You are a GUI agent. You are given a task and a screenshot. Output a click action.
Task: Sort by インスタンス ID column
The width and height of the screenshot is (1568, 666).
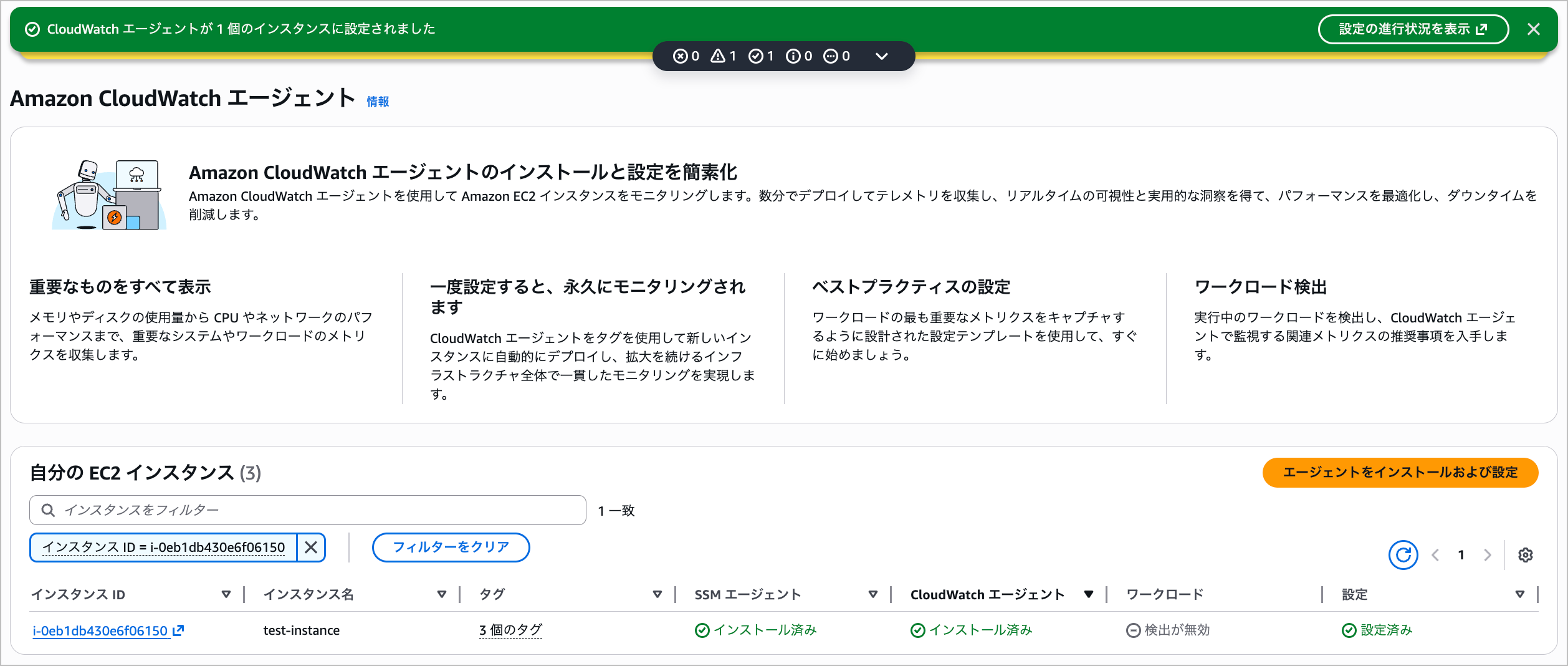click(x=226, y=594)
